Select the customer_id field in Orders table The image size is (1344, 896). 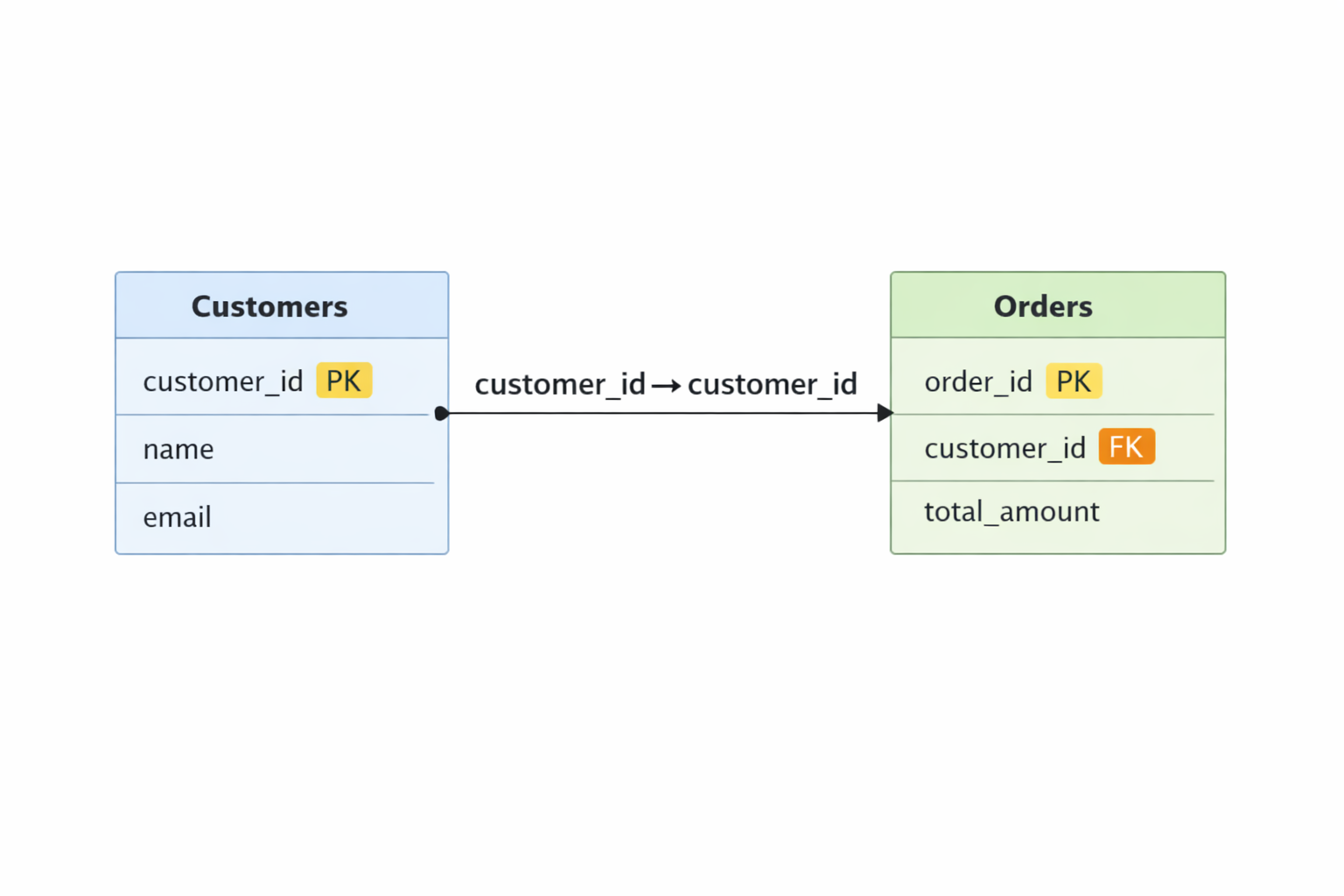pyautogui.click(x=1004, y=448)
